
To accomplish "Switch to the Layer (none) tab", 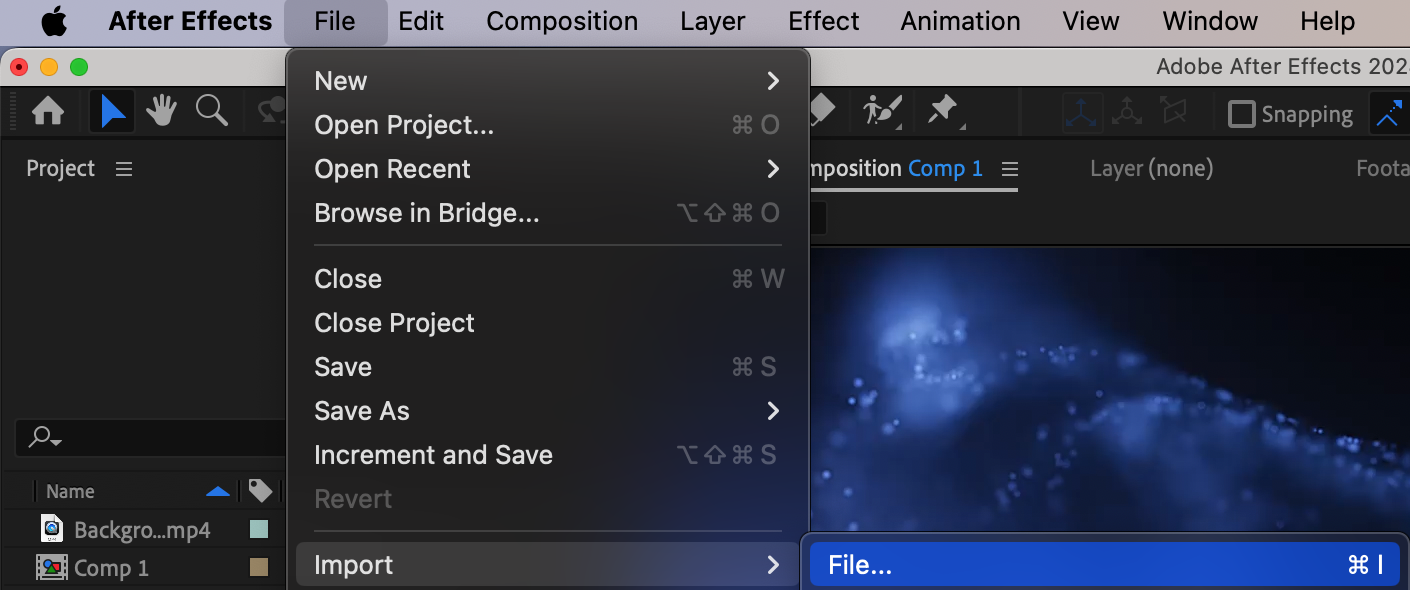I will [x=1151, y=169].
